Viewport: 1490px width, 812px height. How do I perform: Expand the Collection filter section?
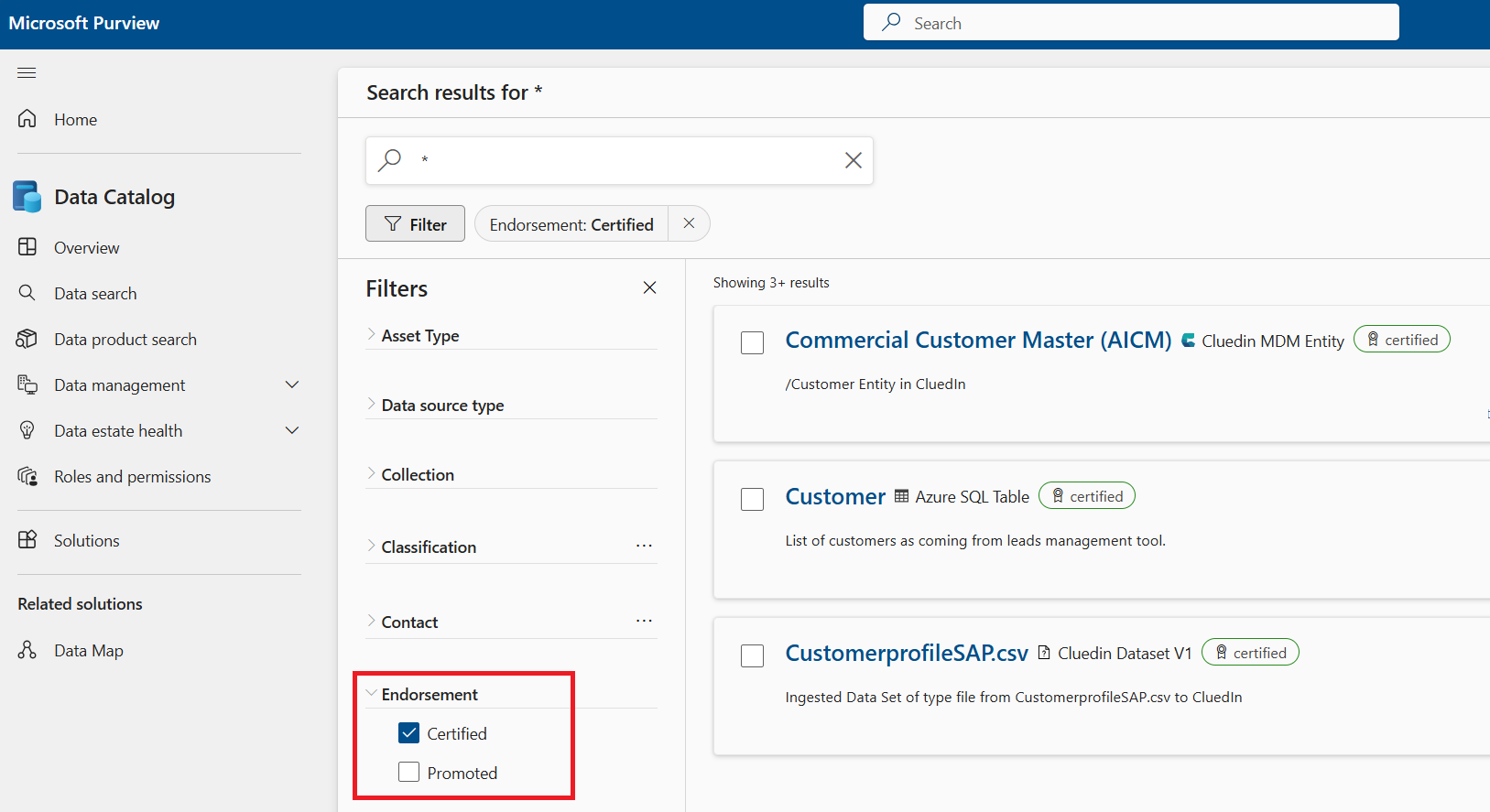point(418,475)
